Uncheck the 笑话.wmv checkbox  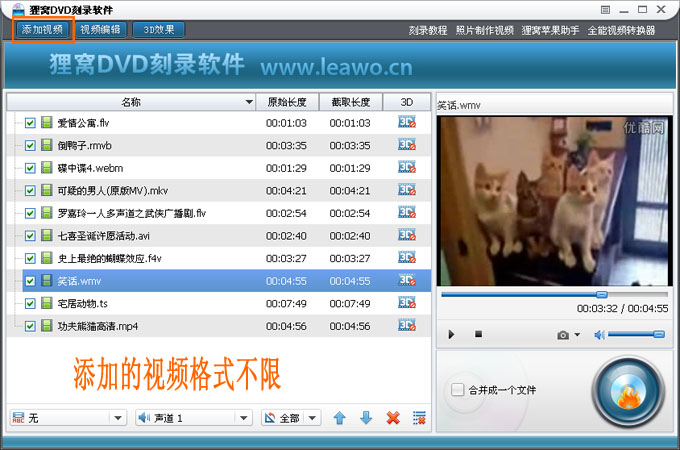(30, 281)
